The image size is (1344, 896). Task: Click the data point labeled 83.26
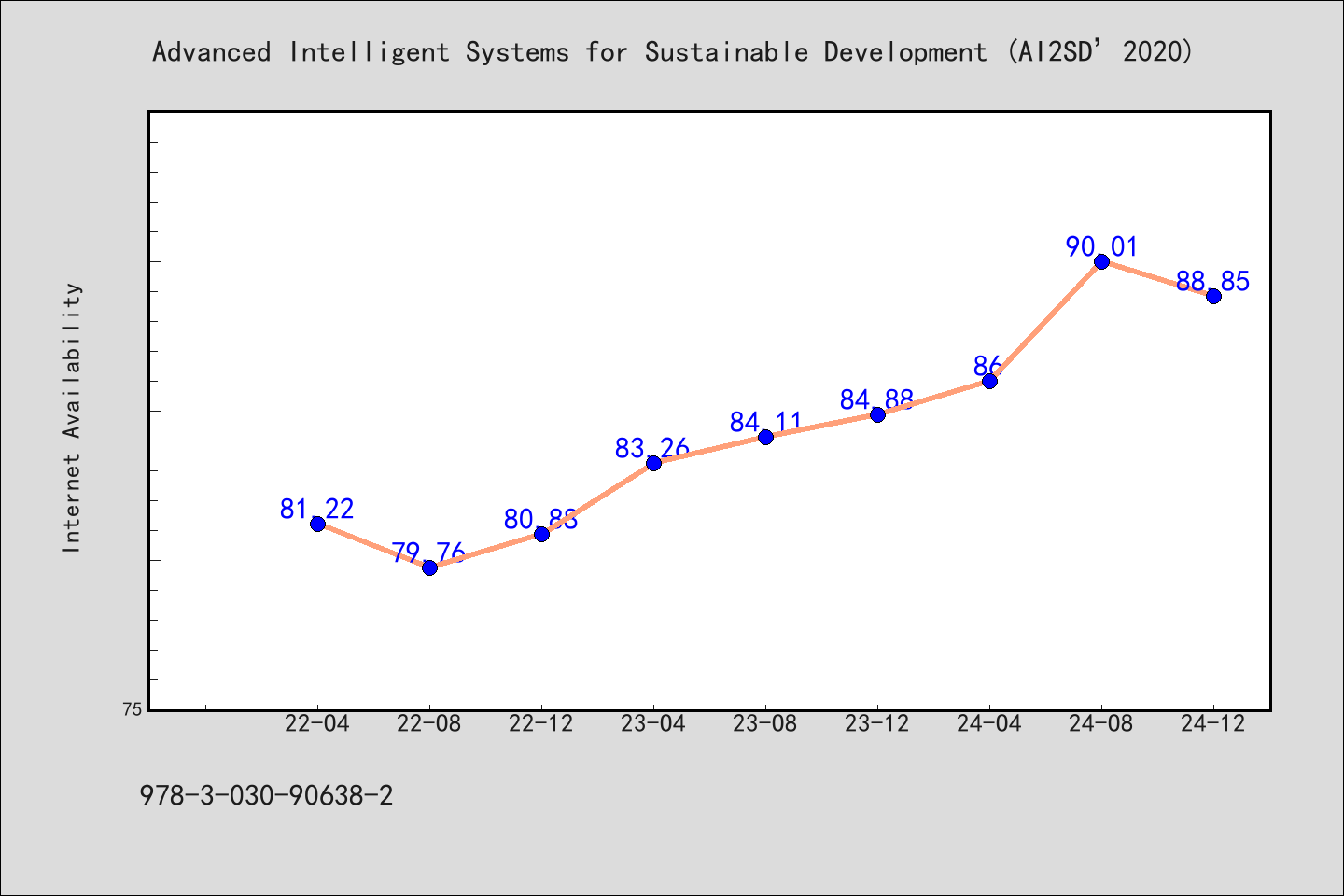pos(653,463)
